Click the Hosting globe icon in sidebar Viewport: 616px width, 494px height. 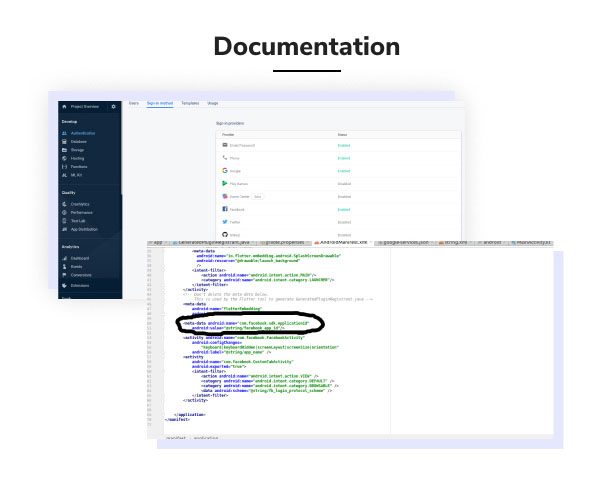[x=64, y=158]
